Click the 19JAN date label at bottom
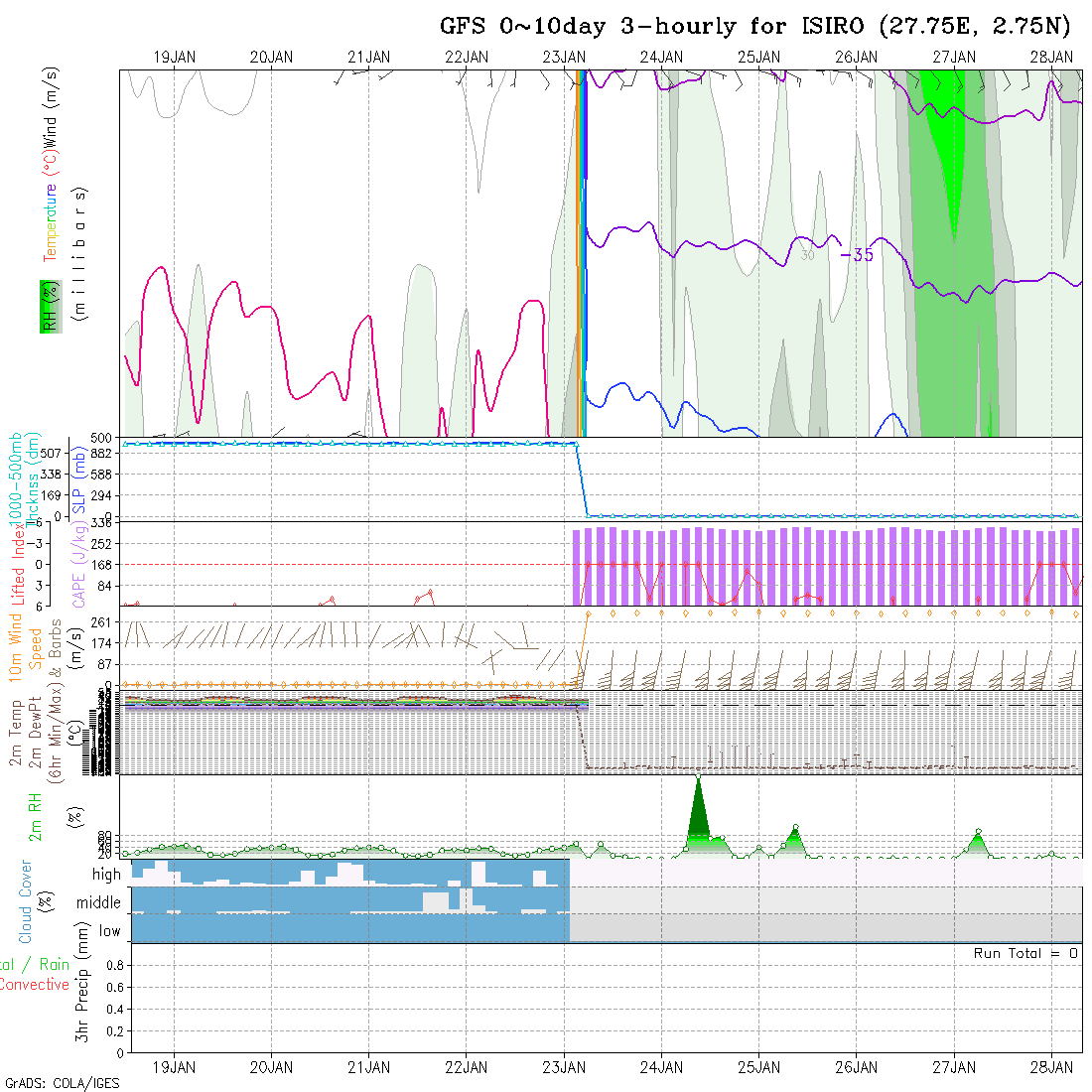Screen dimensions: 1092x1092 click(175, 1067)
